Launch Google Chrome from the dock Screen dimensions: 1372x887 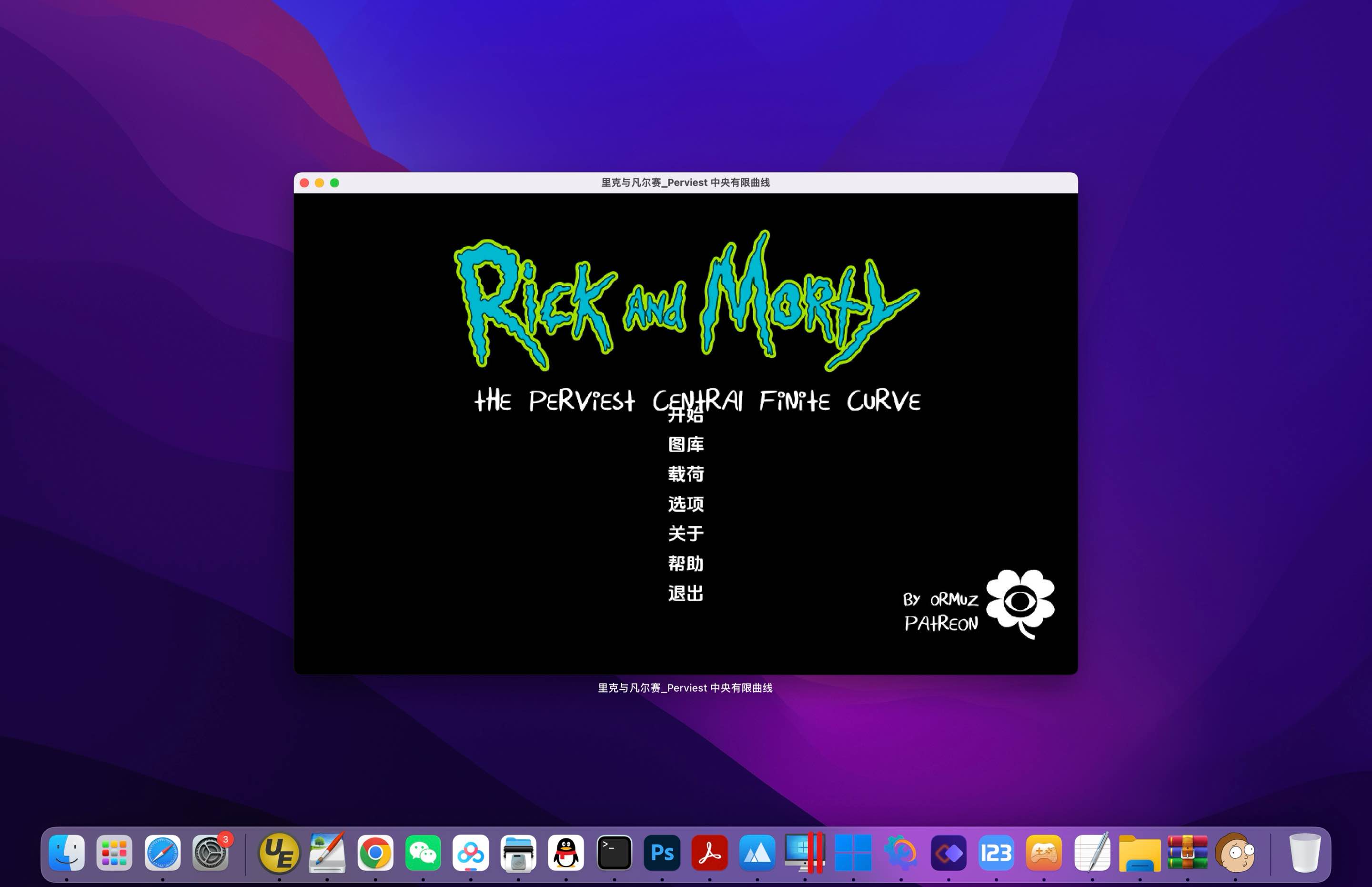pyautogui.click(x=375, y=852)
